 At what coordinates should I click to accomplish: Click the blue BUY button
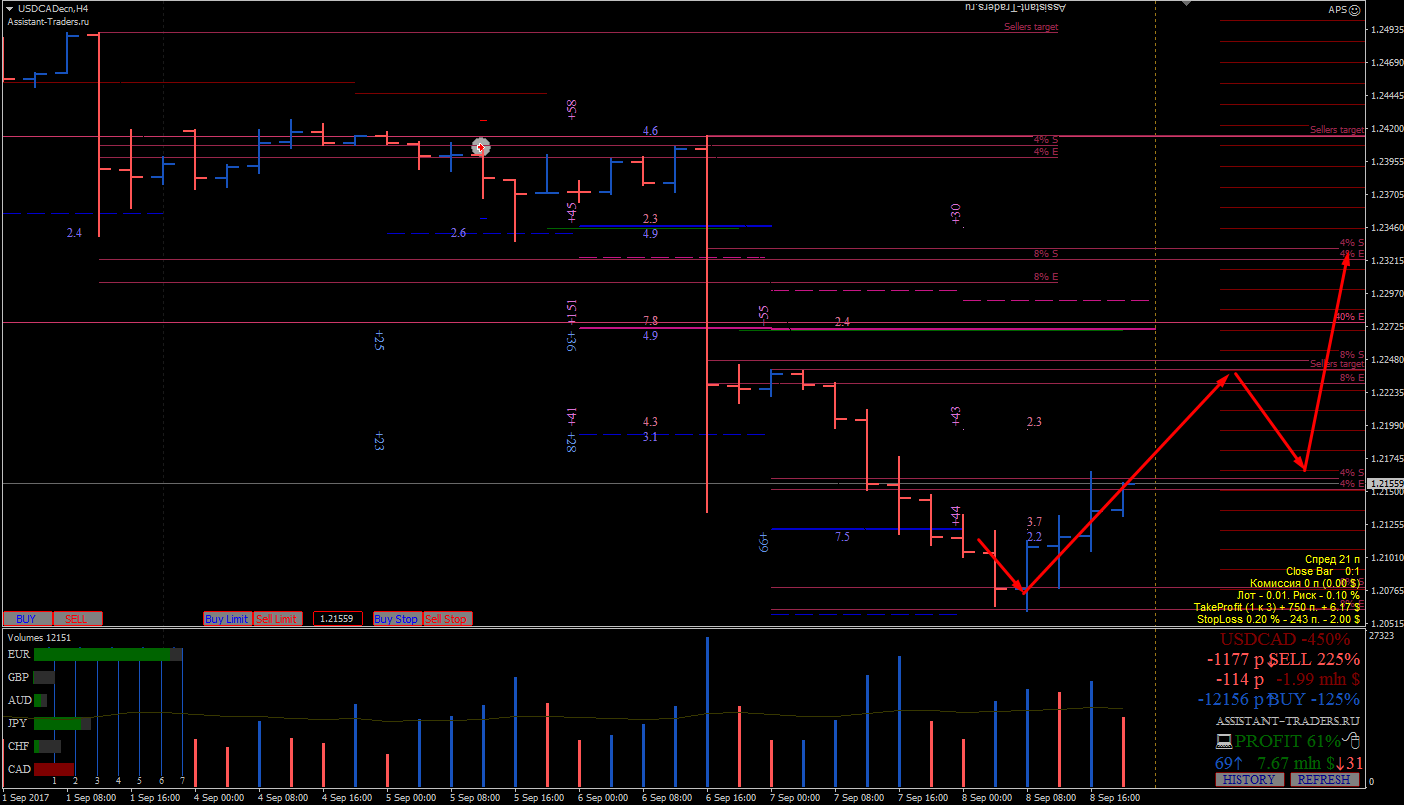[27, 619]
